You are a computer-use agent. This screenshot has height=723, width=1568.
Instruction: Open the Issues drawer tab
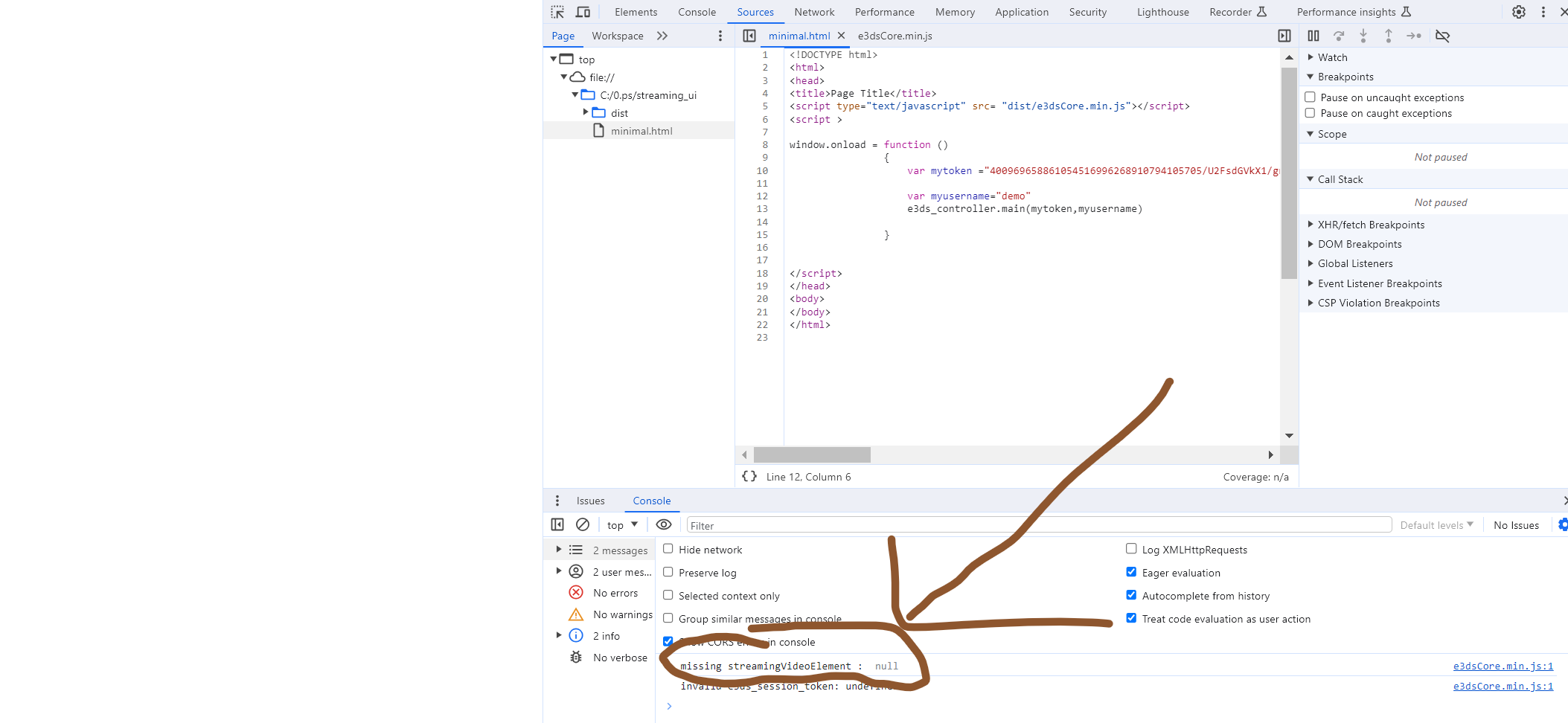[590, 501]
